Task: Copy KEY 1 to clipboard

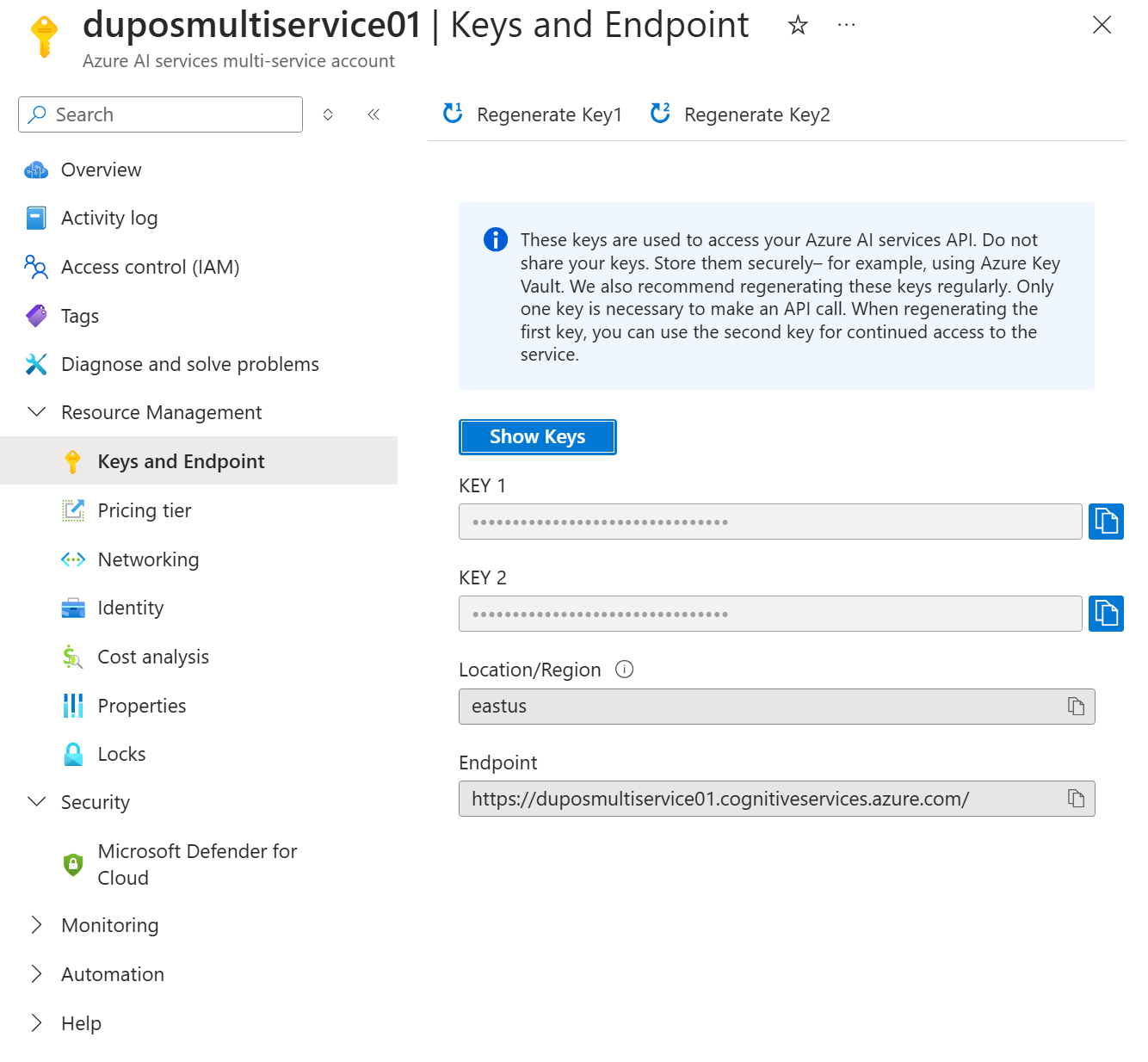Action: [1106, 522]
